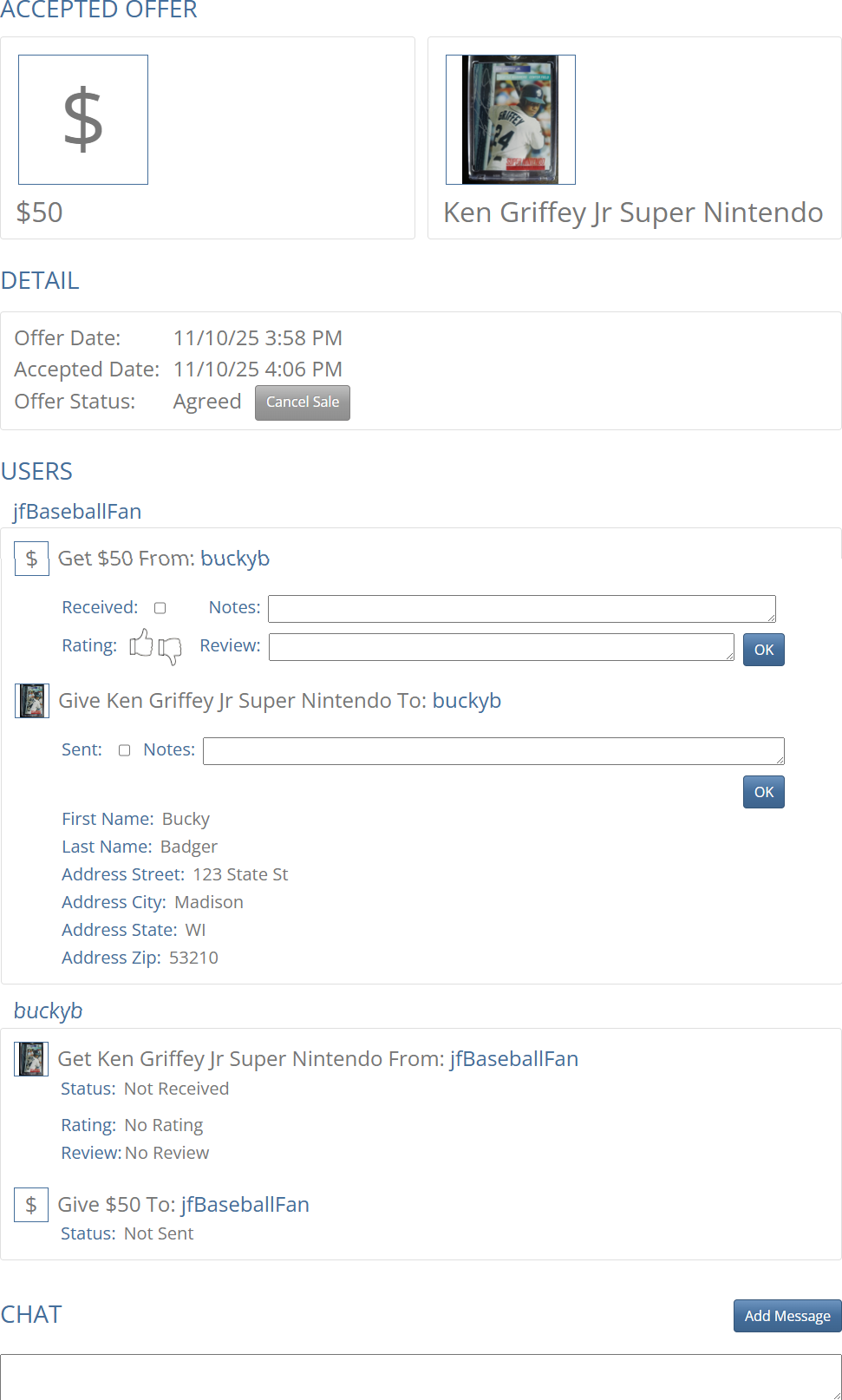This screenshot has height=1400, width=842.
Task: Click the thumbs down rating icon
Action: pos(170,649)
